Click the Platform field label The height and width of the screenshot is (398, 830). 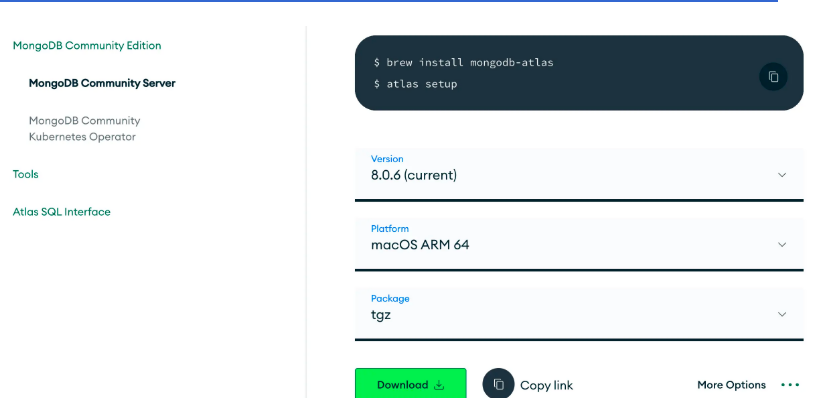(390, 229)
